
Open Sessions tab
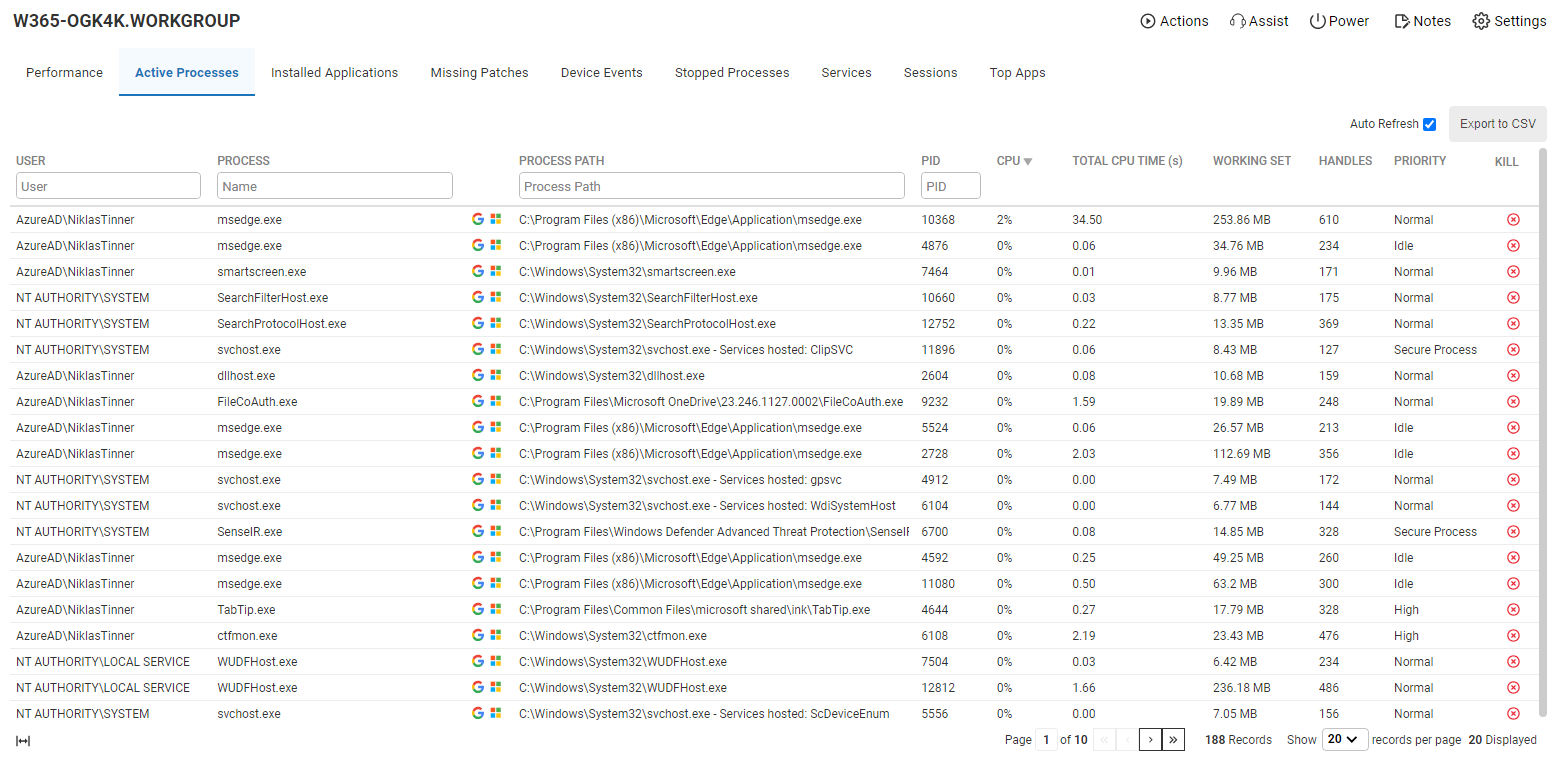click(x=930, y=72)
